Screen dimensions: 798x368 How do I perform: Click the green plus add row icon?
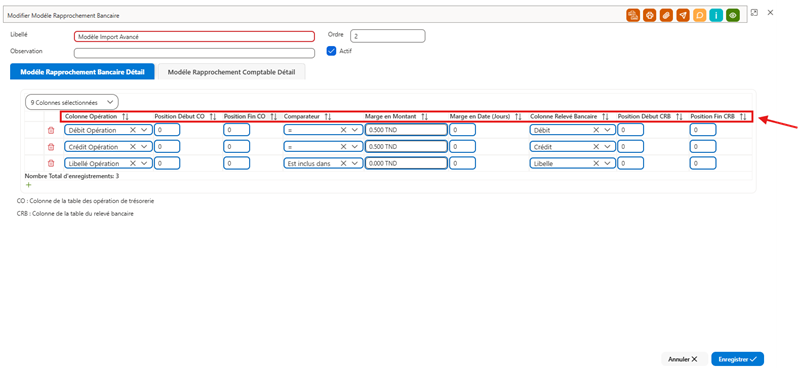(x=28, y=185)
